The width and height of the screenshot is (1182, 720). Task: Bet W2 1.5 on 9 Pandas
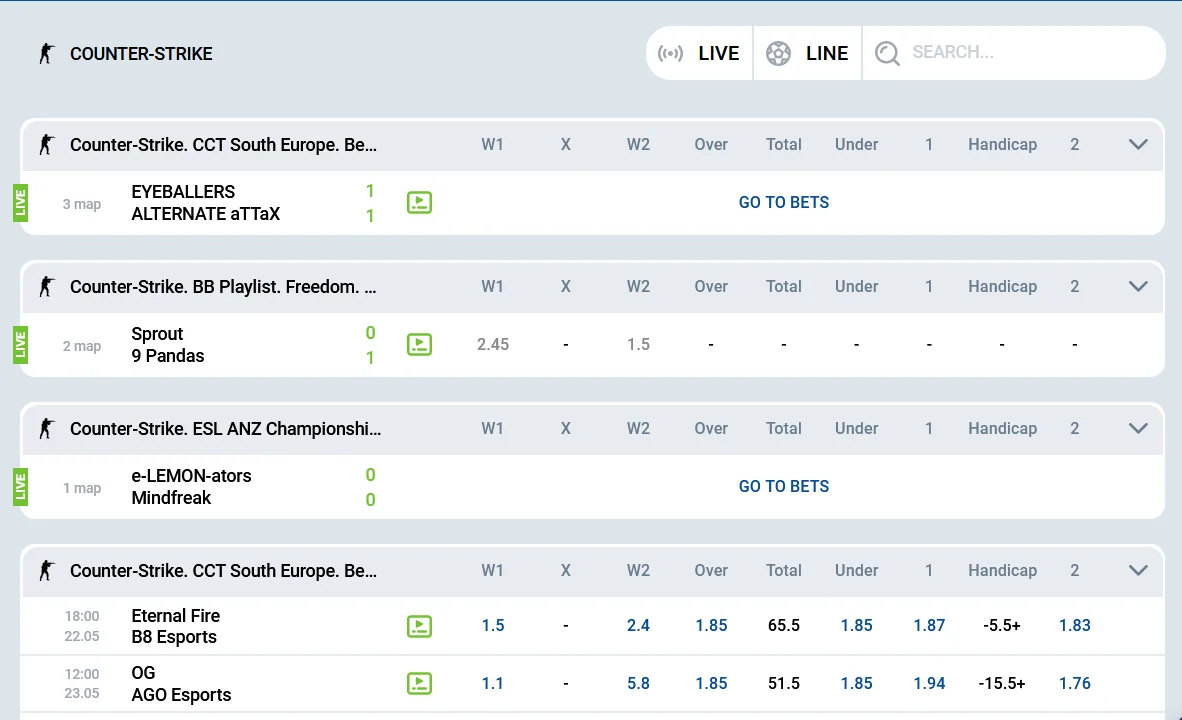click(638, 345)
